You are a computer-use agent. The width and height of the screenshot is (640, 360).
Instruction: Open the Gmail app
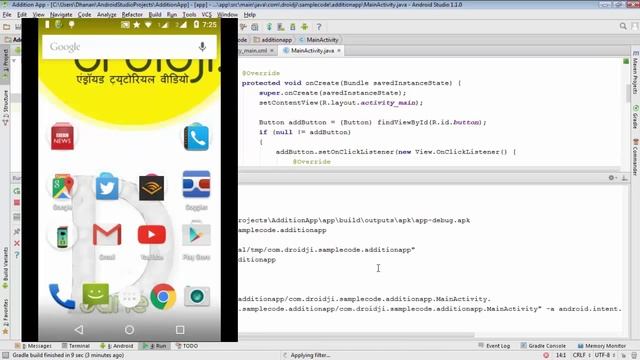[107, 234]
